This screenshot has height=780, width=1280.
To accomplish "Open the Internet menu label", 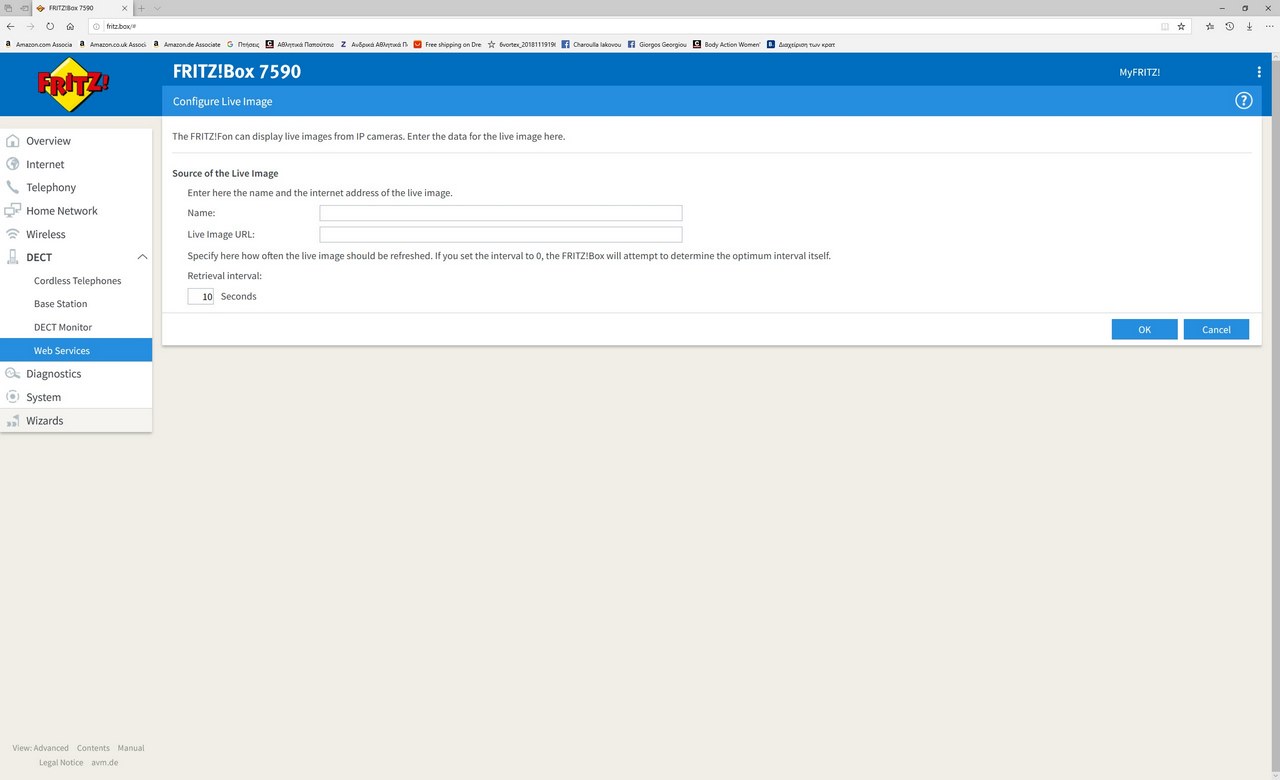I will click(x=45, y=164).
